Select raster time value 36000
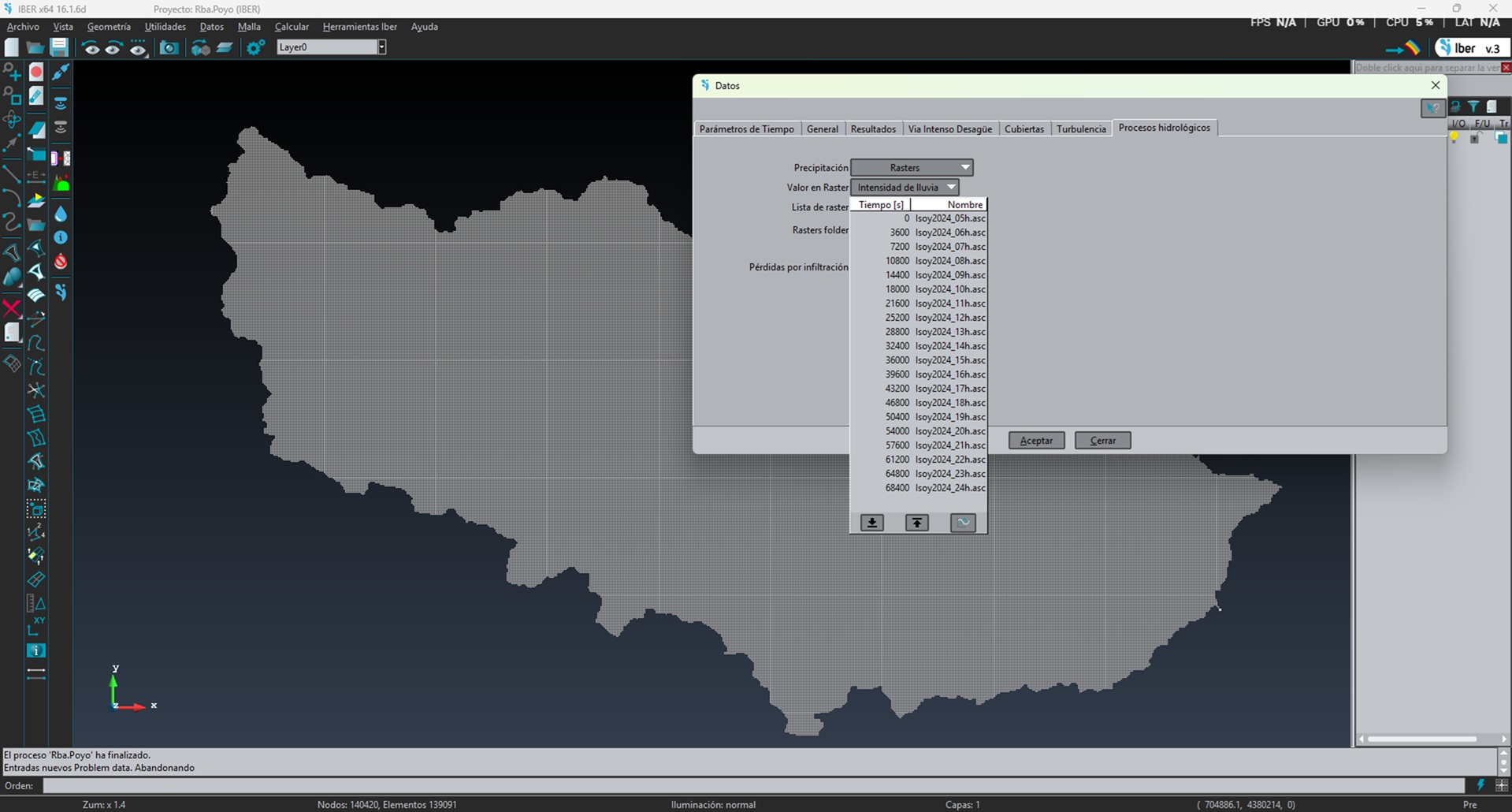1512x812 pixels. 897,360
